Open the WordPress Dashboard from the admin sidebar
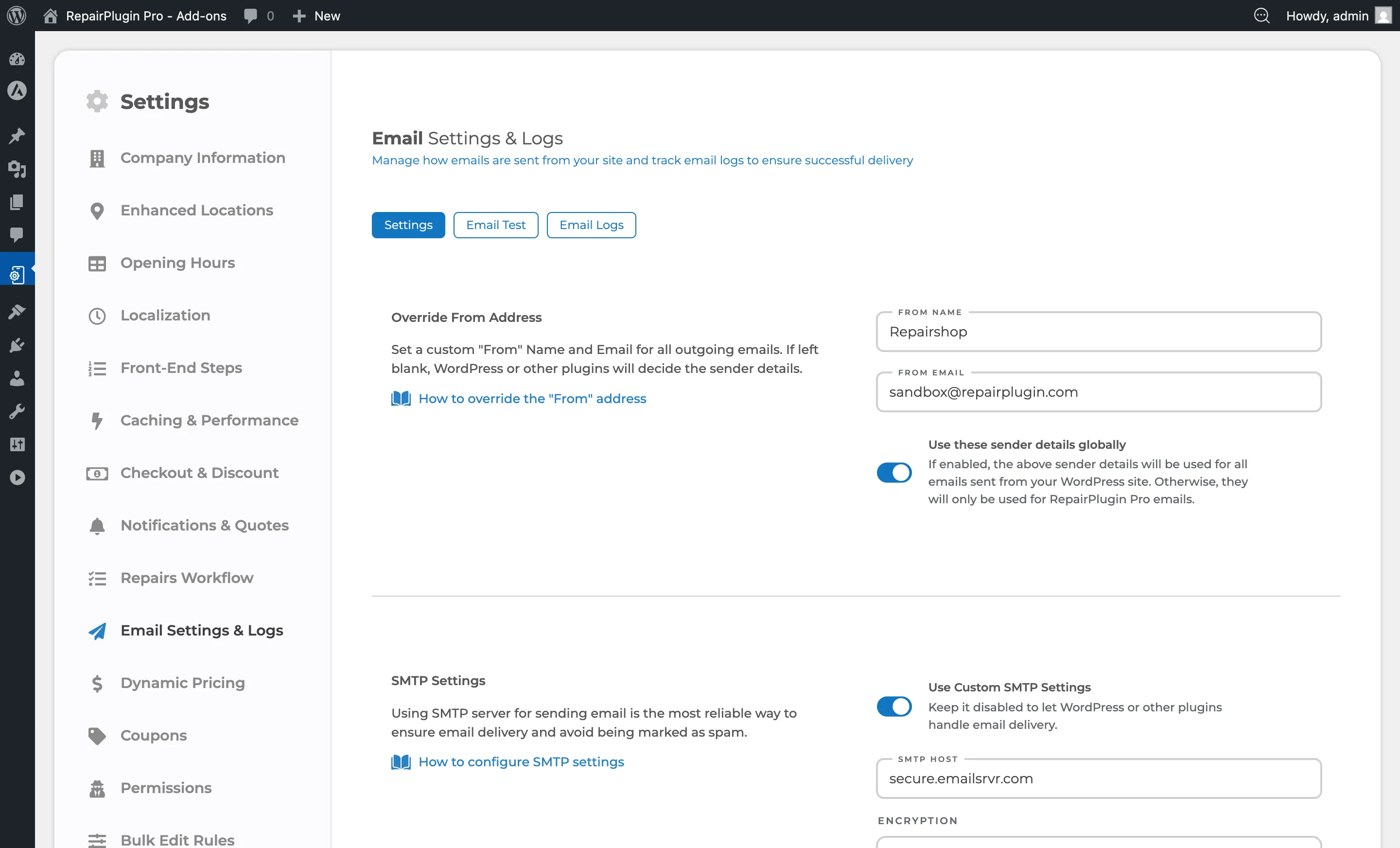Image resolution: width=1400 pixels, height=848 pixels. (x=17, y=59)
